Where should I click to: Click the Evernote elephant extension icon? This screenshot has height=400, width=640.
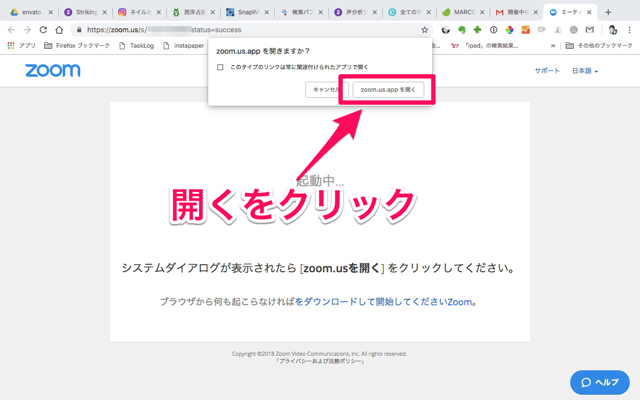462,30
